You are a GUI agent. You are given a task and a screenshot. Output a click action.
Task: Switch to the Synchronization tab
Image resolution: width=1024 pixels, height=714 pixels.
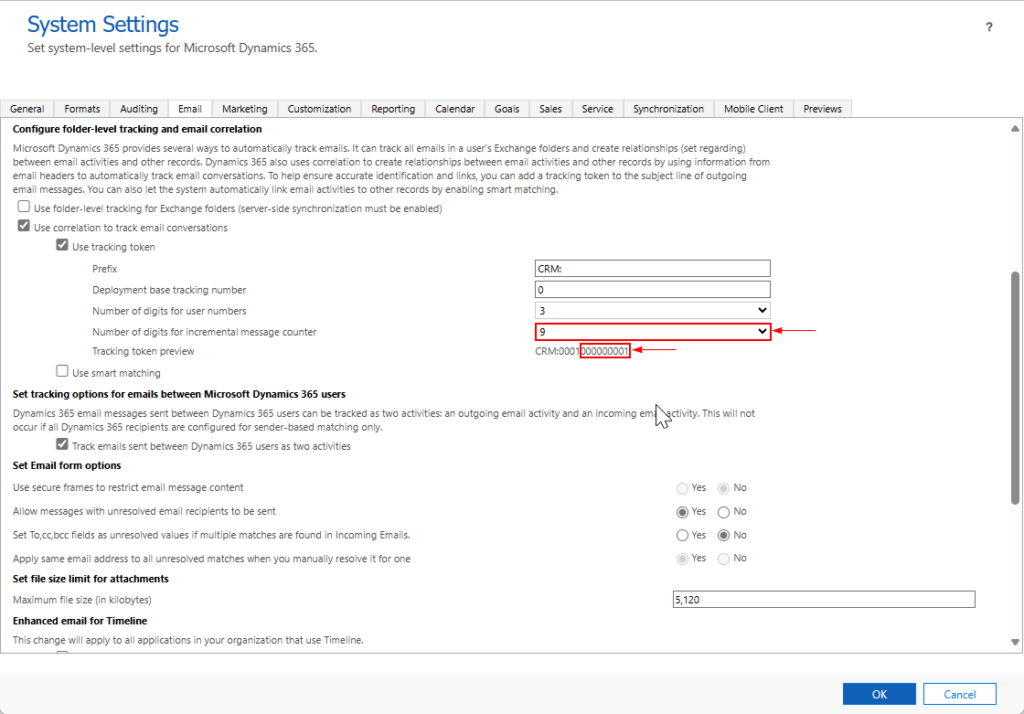pos(666,108)
